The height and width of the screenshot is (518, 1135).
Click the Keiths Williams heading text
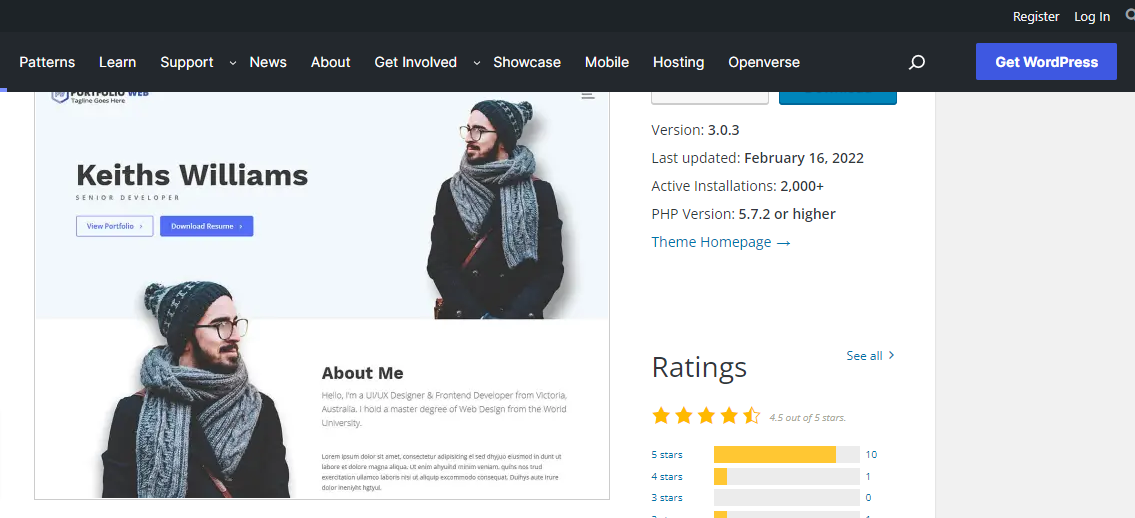(x=192, y=175)
